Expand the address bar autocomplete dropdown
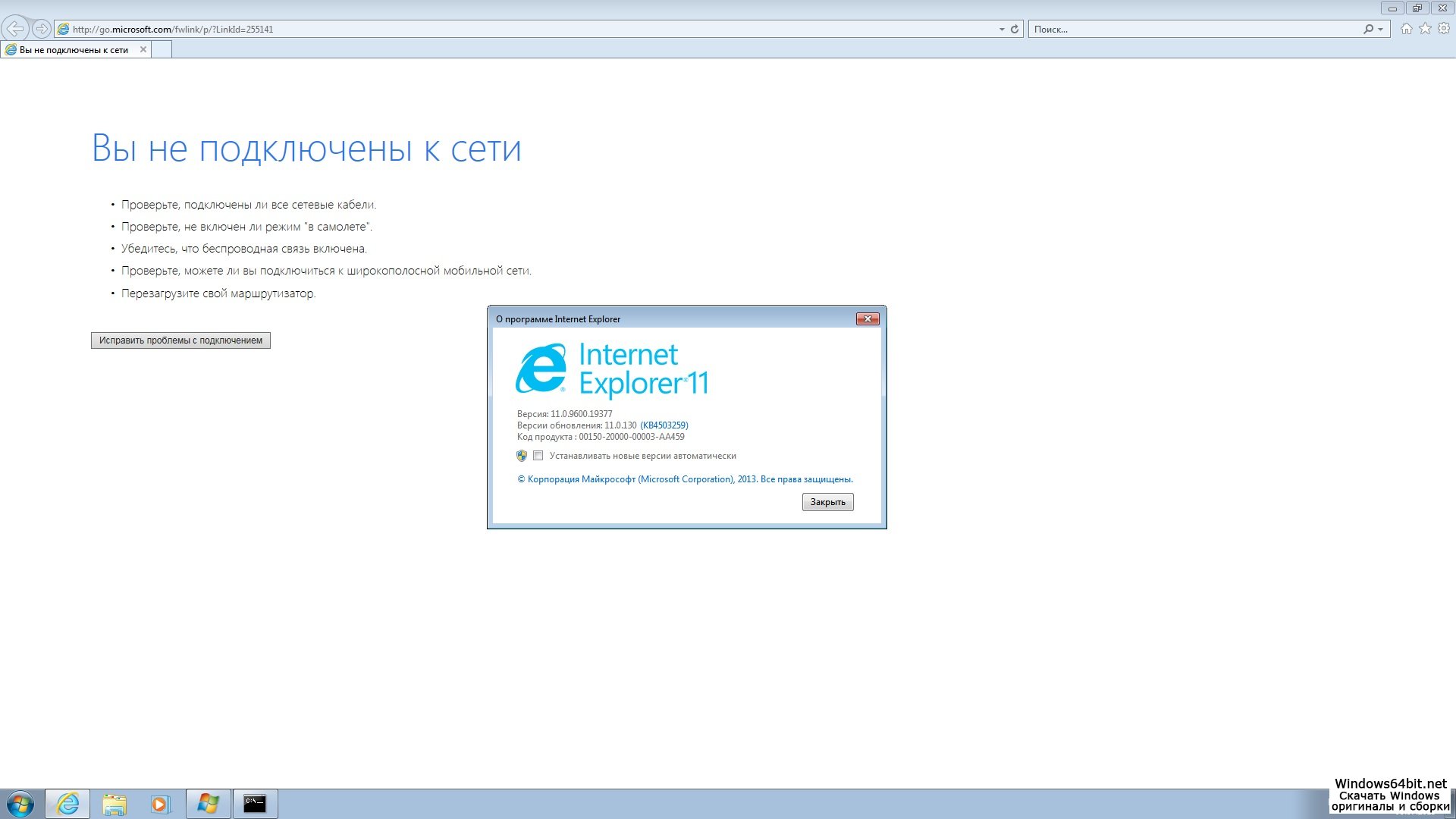Image resolution: width=1456 pixels, height=819 pixels. (1002, 30)
